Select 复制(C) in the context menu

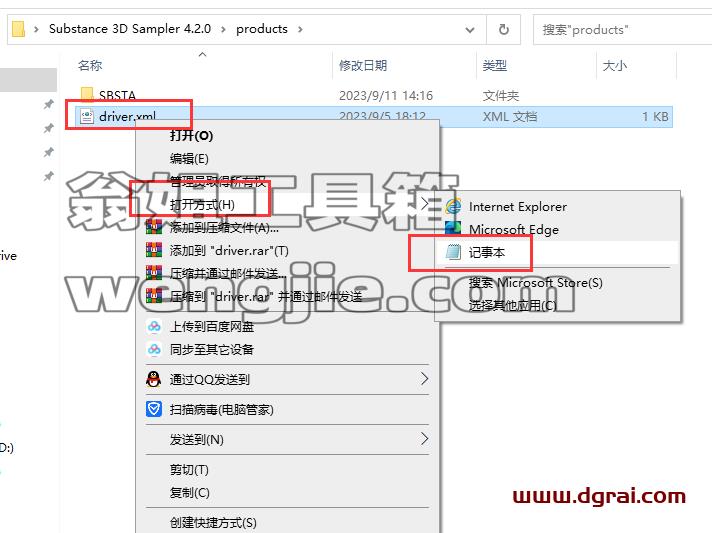189,492
